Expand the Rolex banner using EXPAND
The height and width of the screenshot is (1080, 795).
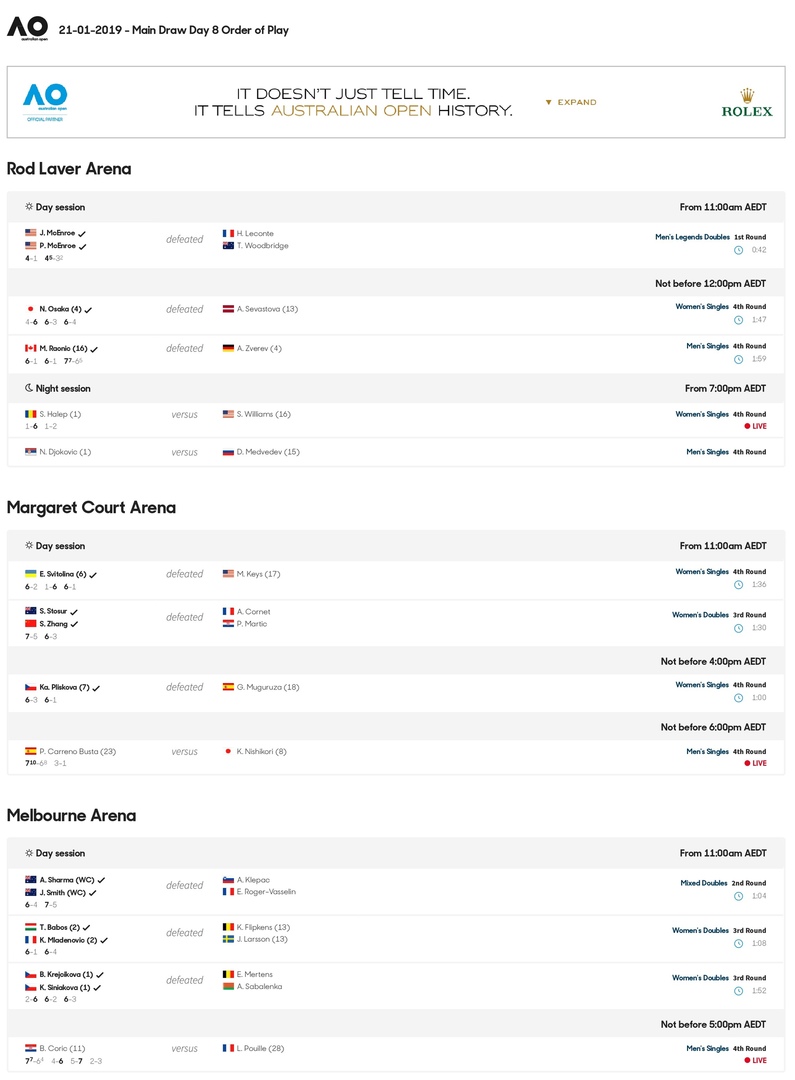coord(571,102)
